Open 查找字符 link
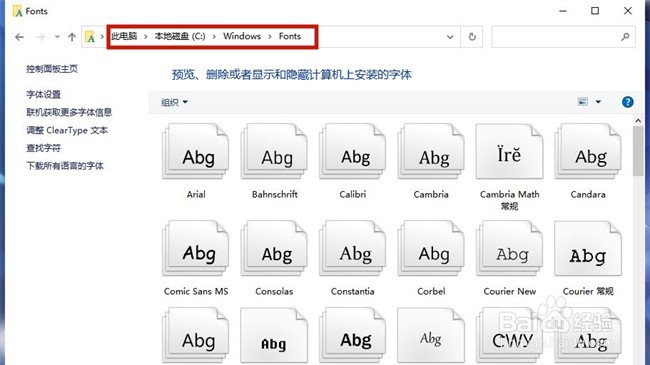 (x=44, y=148)
